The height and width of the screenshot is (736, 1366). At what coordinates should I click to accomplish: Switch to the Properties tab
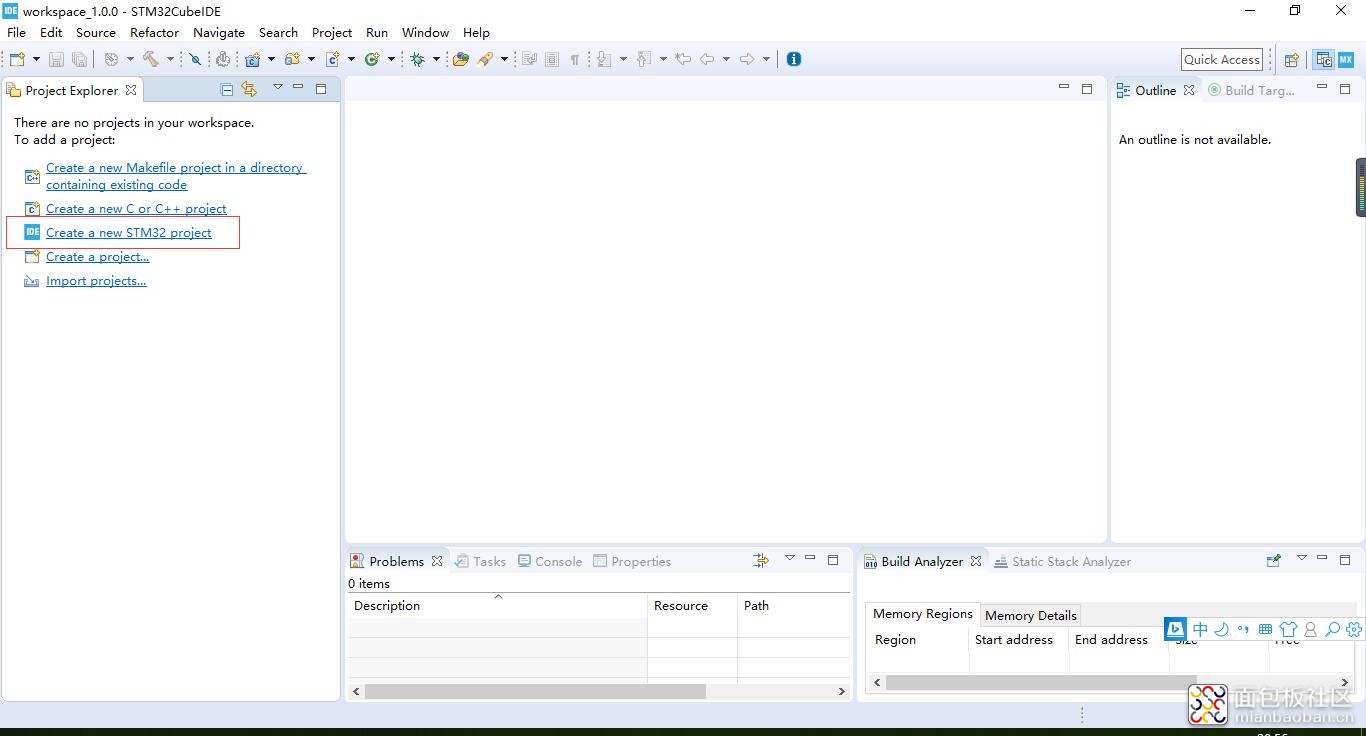point(632,561)
